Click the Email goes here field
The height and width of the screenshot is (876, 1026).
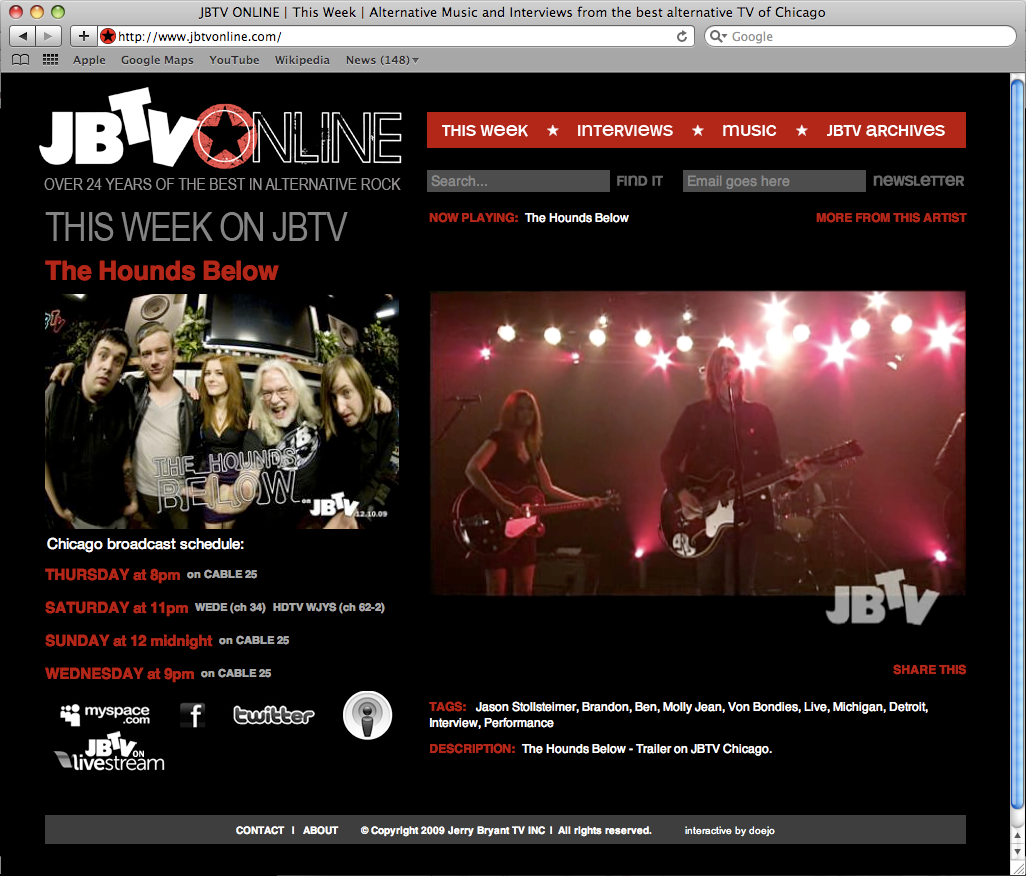[x=774, y=181]
